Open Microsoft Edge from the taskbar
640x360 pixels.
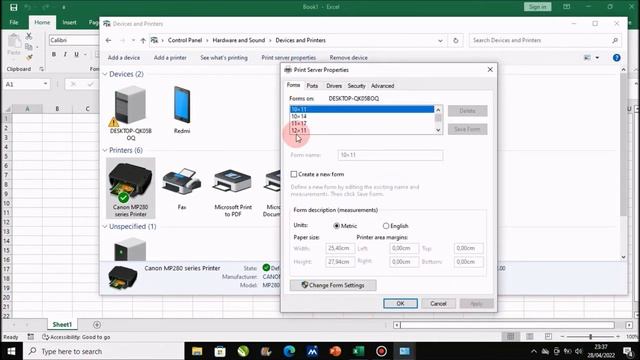tap(289, 351)
